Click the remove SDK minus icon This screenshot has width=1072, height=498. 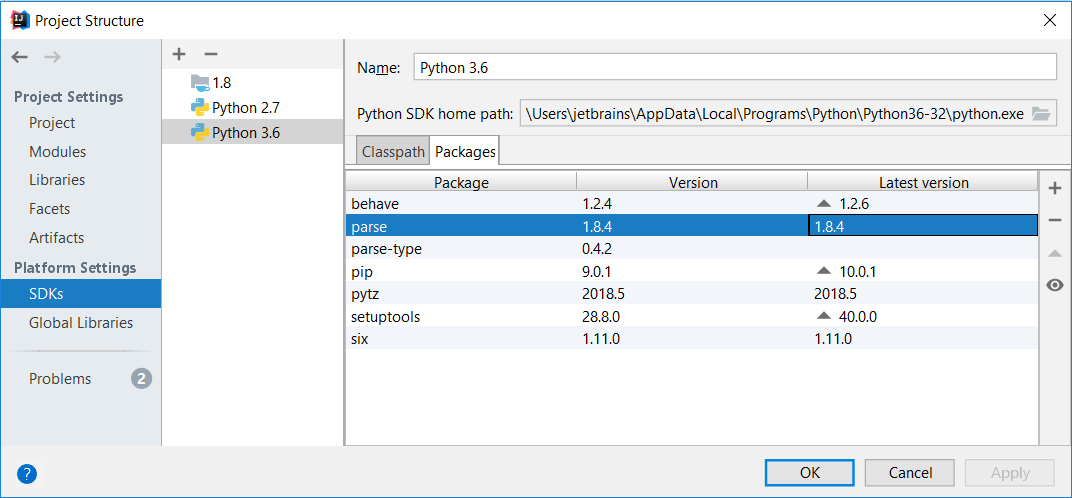pos(210,54)
